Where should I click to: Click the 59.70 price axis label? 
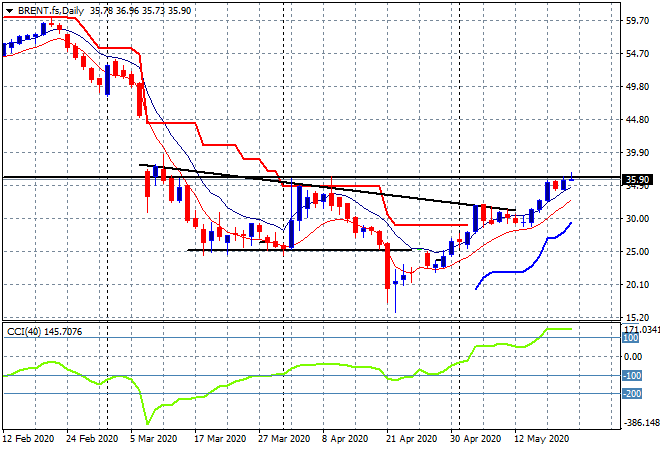tap(637, 20)
